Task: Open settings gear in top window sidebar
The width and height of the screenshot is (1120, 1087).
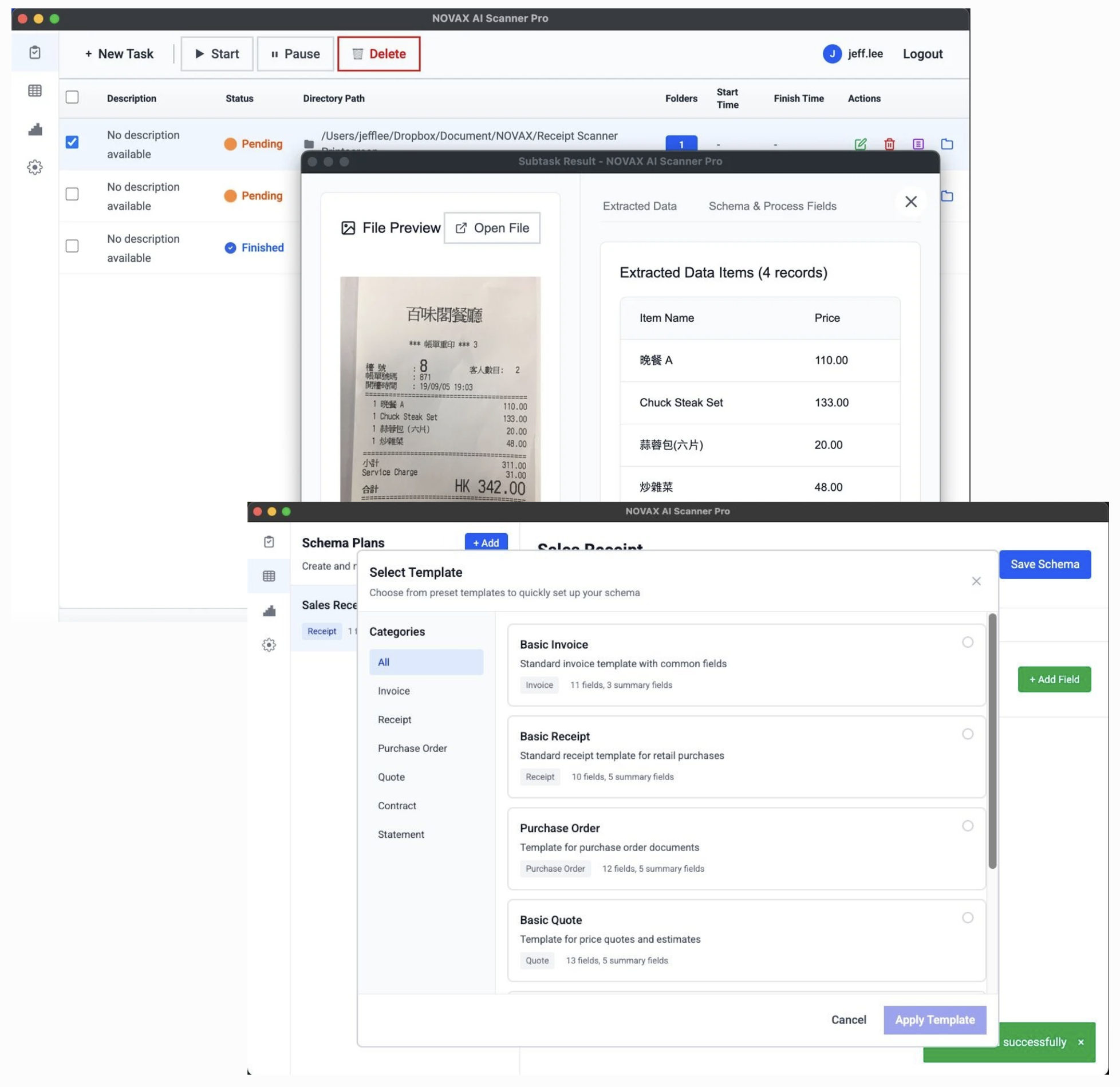Action: (x=35, y=167)
